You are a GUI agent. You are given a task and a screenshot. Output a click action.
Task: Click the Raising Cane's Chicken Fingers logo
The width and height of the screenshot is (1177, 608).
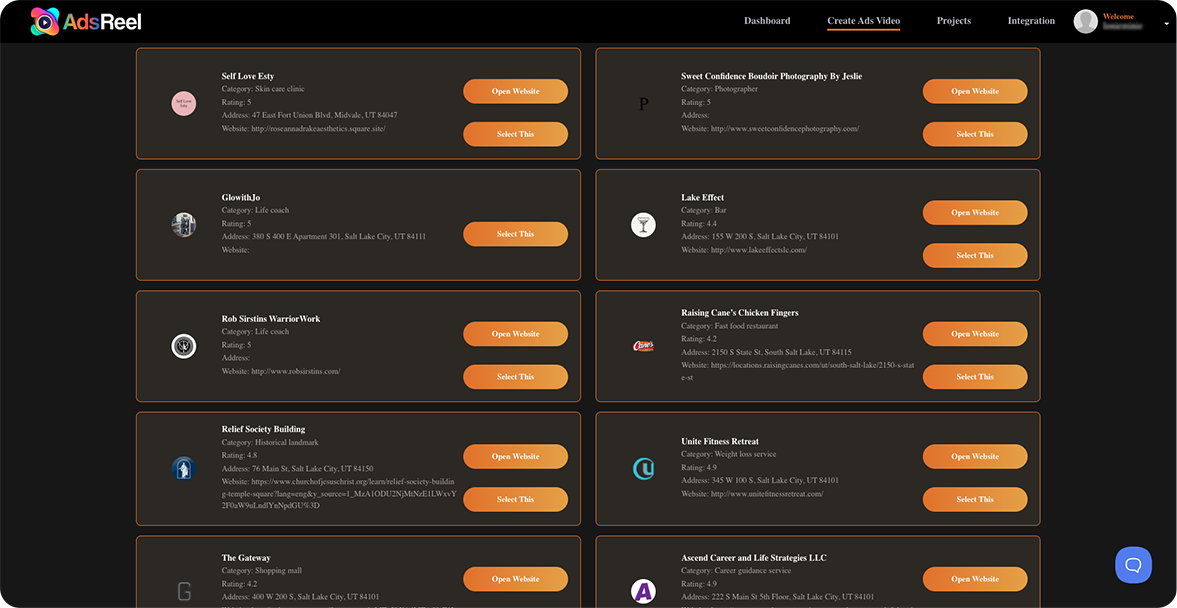pos(643,346)
